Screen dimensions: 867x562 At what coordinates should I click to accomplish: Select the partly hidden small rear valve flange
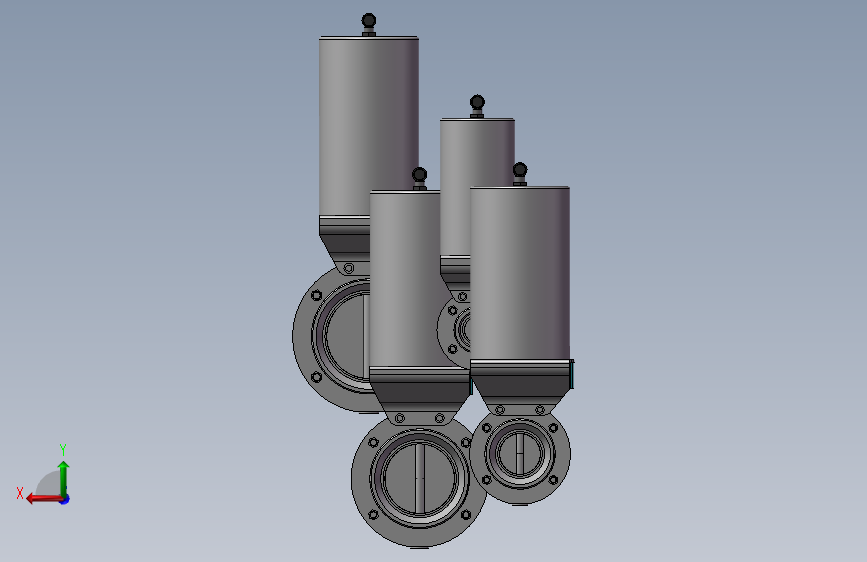pyautogui.click(x=452, y=332)
